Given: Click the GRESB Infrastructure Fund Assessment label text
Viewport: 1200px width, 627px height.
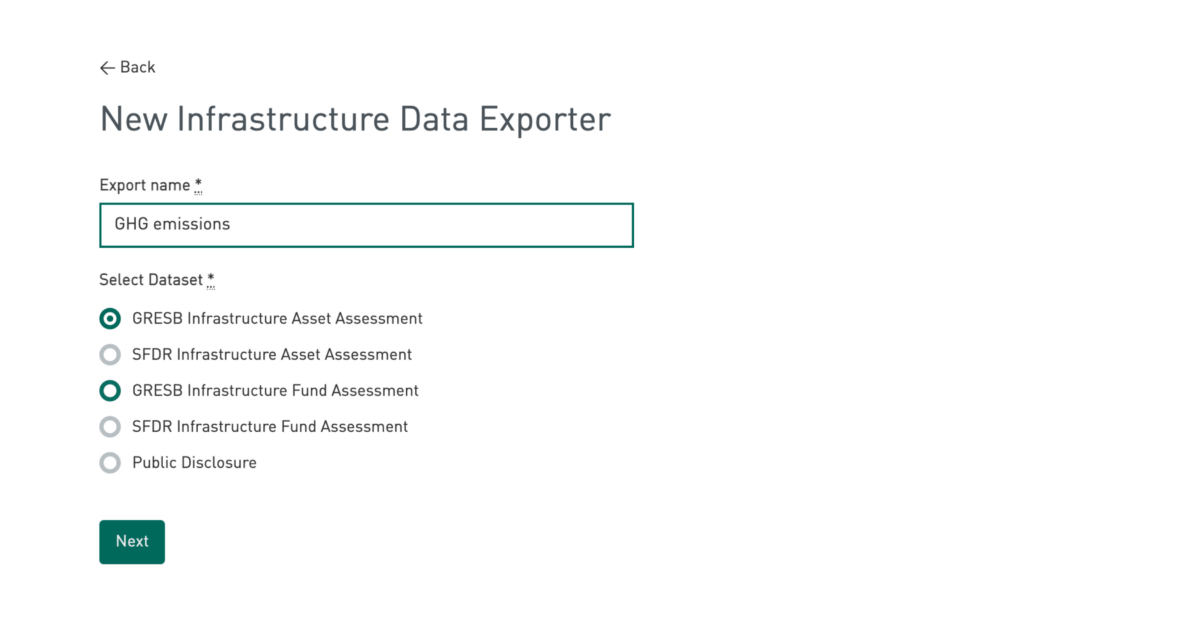Looking at the screenshot, I should (275, 391).
